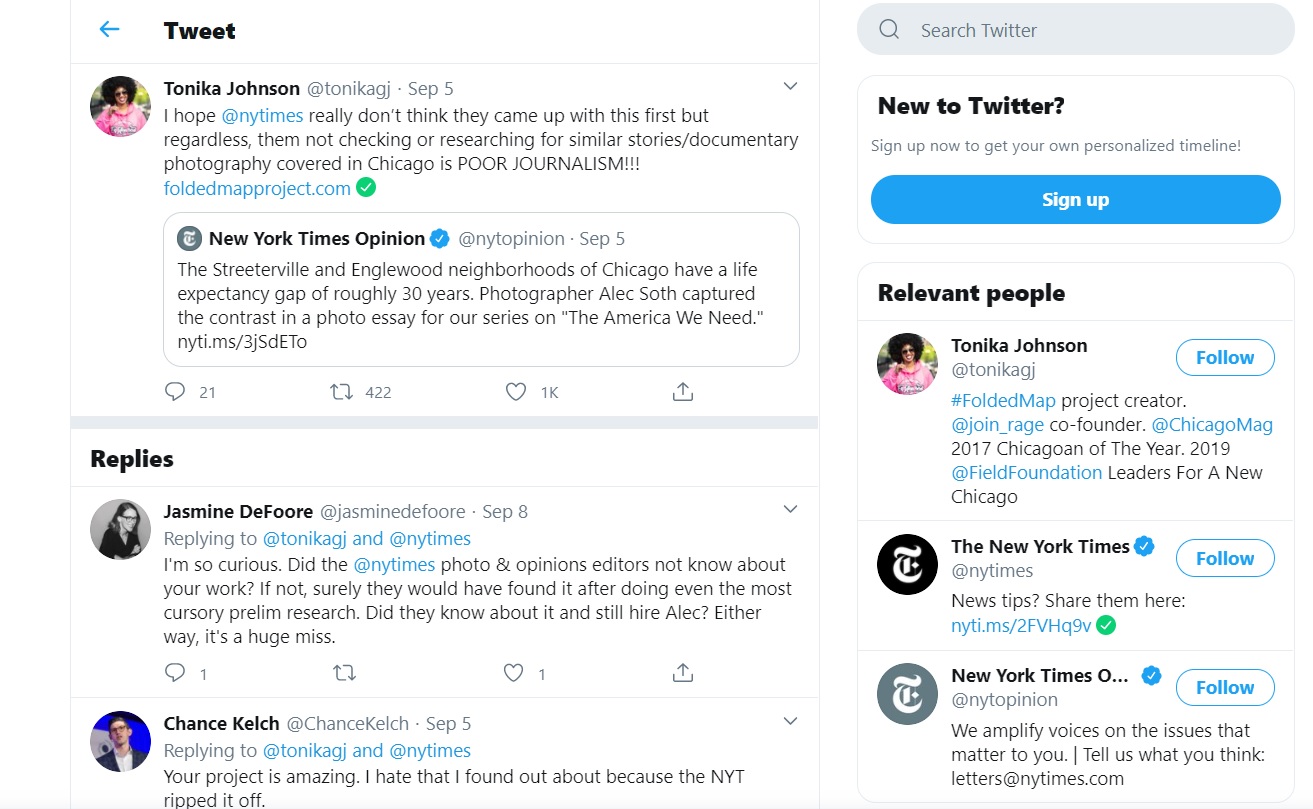This screenshot has height=809, width=1313.
Task: Share Jasmine DeFoore's reply
Action: (x=683, y=673)
